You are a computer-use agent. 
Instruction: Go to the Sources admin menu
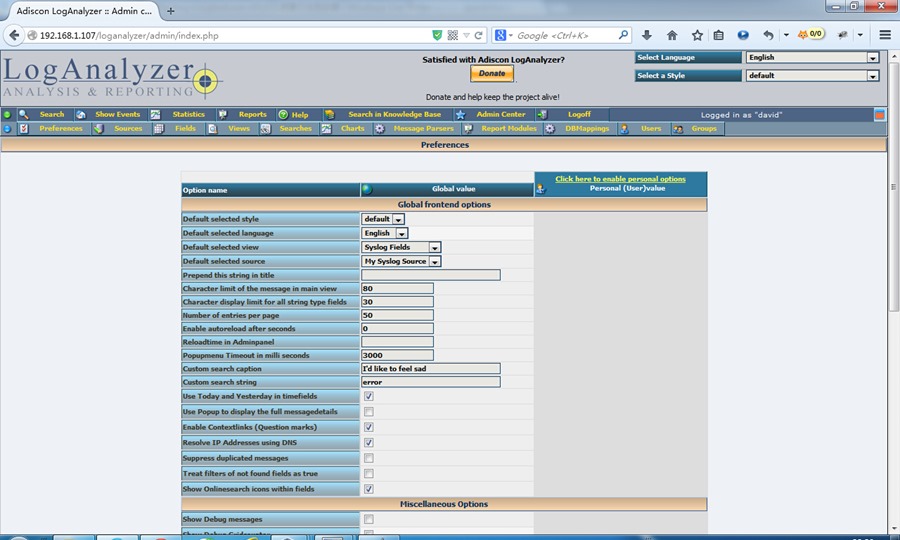pos(128,129)
